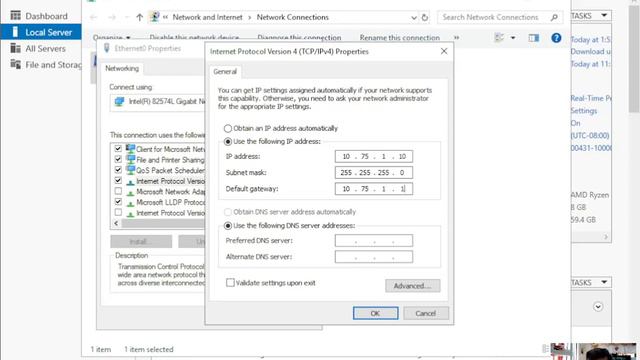Click Intel 82574L Gigabit adapter icon
Image resolution: width=640 pixels, height=360 pixels.
[x=119, y=102]
